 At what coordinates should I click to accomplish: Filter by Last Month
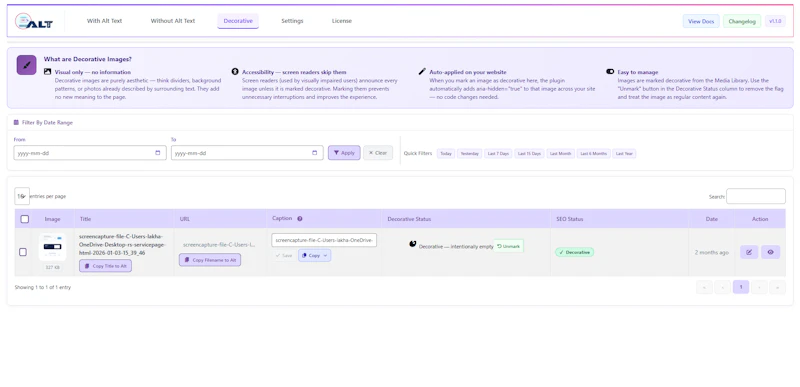(561, 153)
